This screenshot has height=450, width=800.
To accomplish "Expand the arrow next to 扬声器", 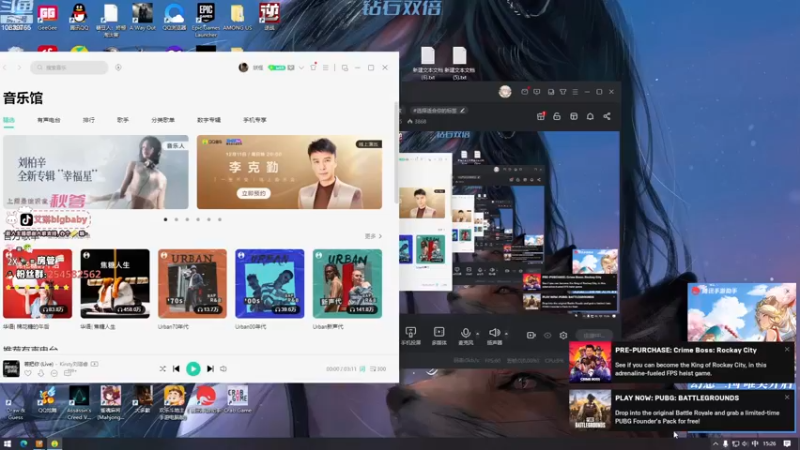I will (507, 334).
